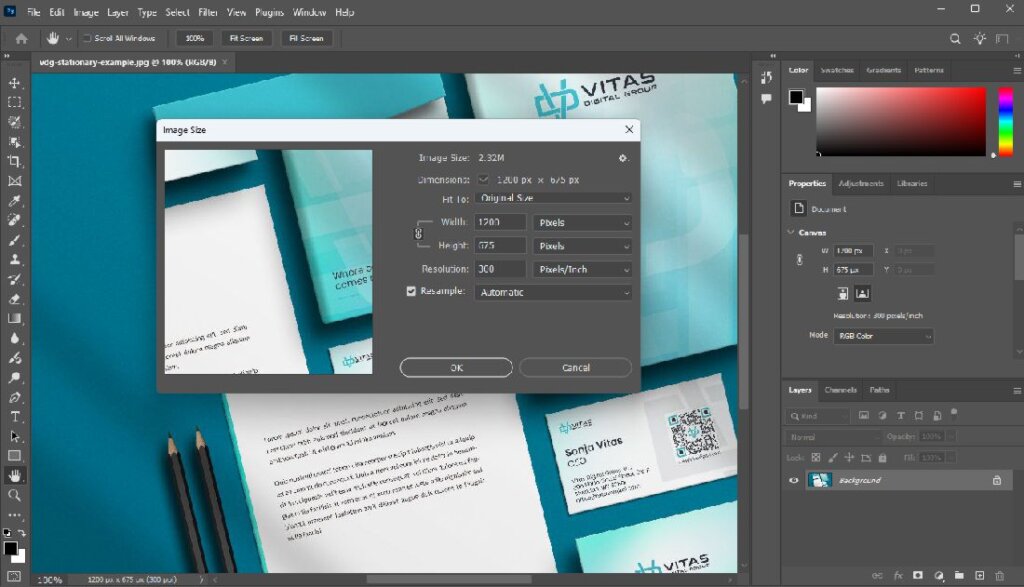Select the Zoom tool in toolbar

click(14, 496)
